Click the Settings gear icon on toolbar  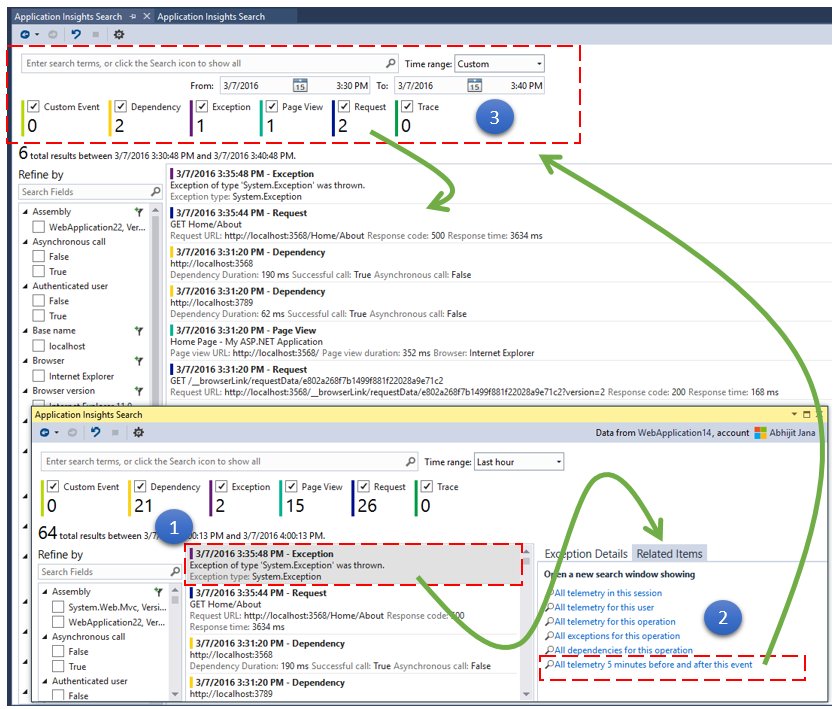[x=118, y=34]
